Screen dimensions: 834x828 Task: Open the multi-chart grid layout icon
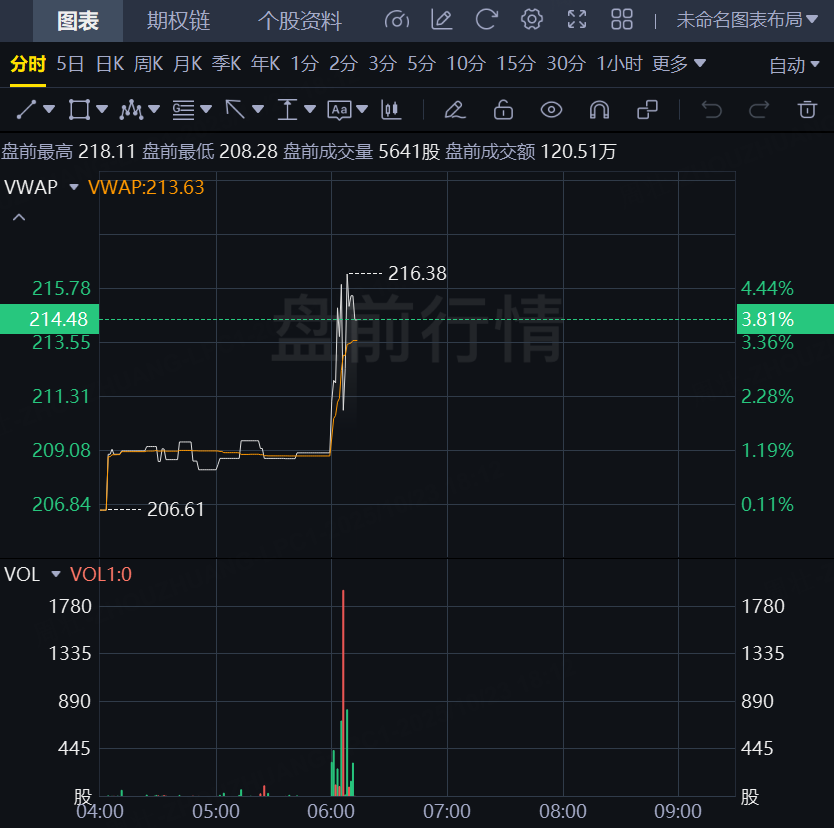621,20
